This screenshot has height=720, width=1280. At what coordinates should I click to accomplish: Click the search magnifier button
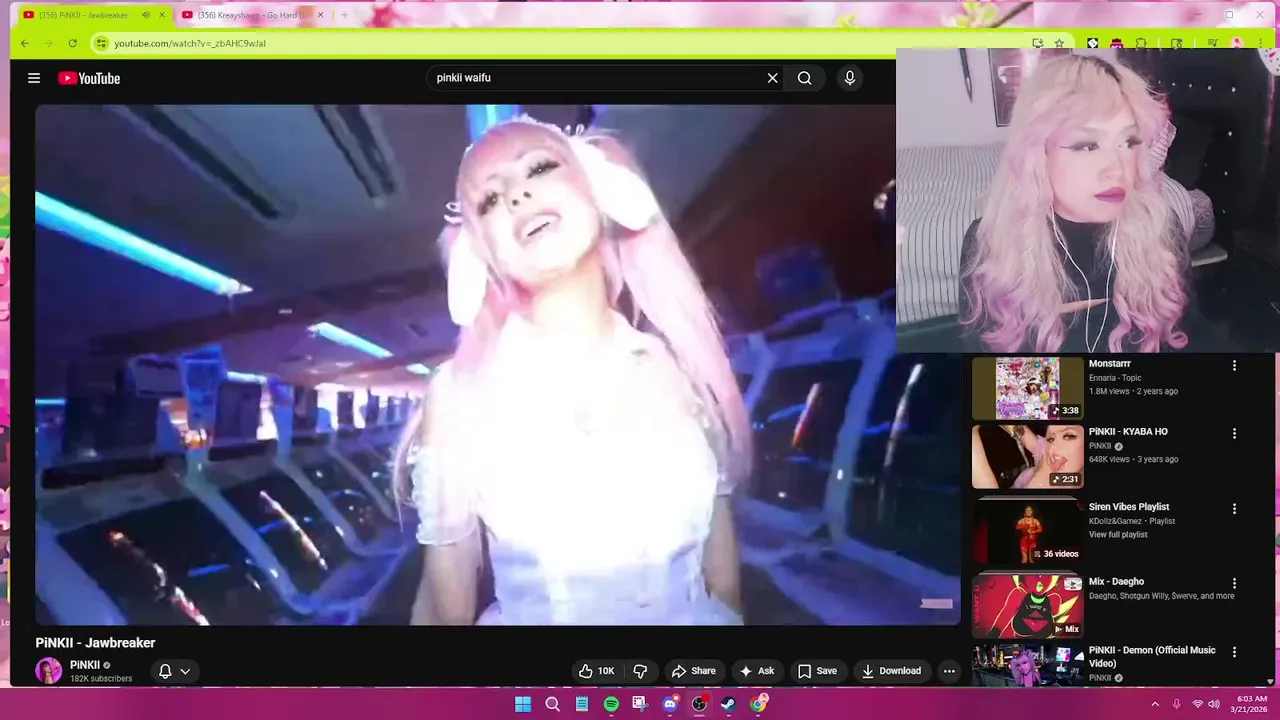coord(805,78)
